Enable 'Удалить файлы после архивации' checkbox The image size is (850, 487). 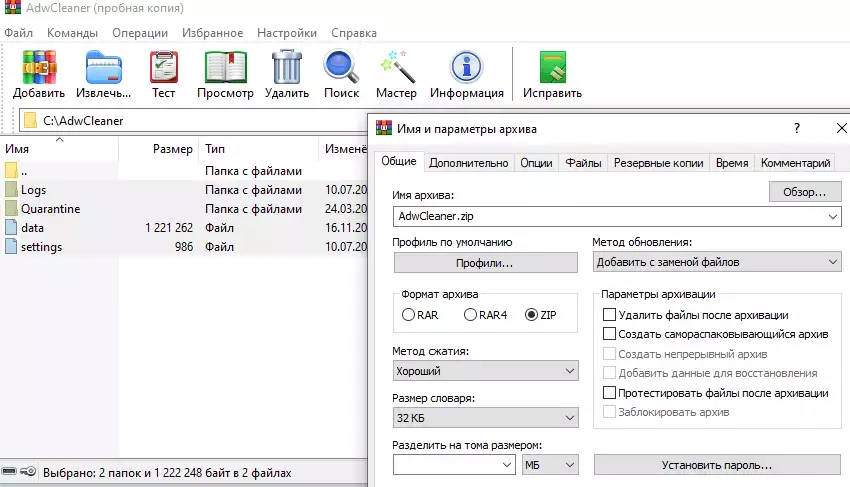609,315
